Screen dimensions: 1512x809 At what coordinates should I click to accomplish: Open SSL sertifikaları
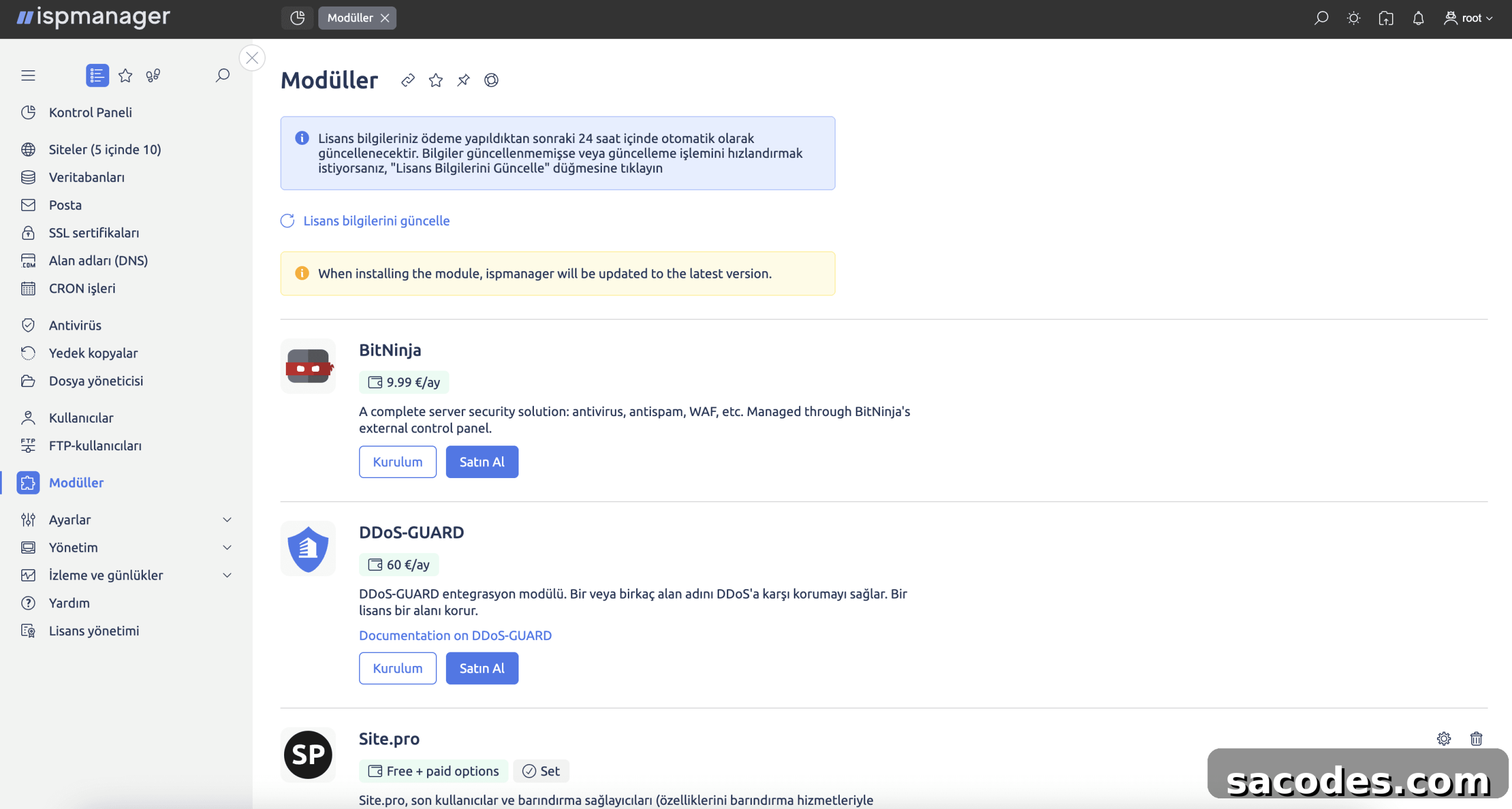pos(94,233)
